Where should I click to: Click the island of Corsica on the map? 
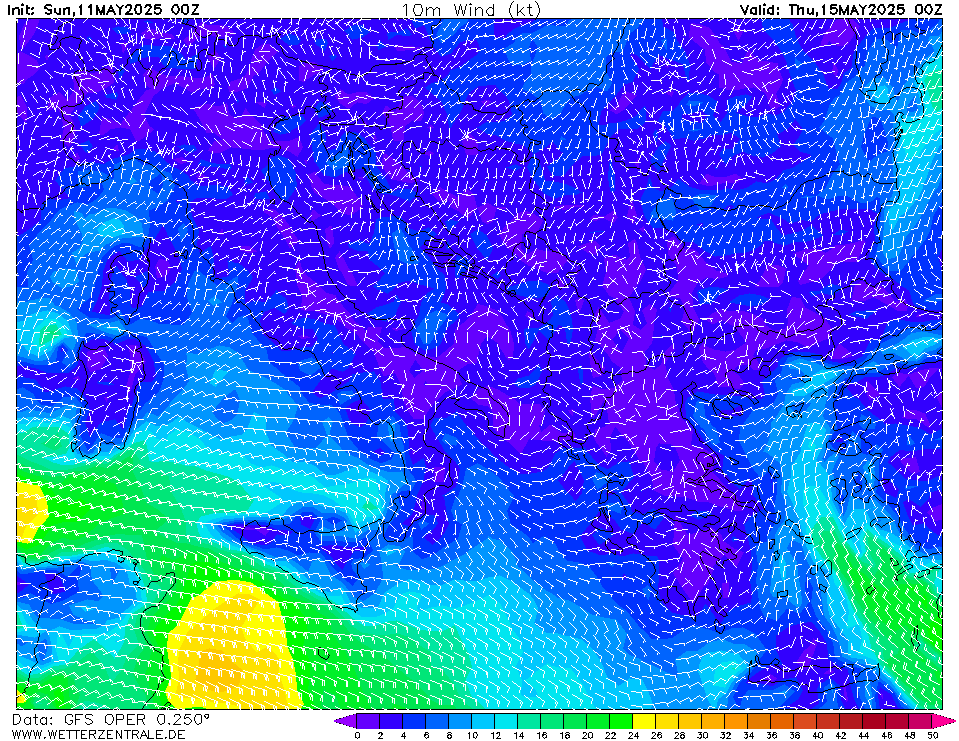128,281
